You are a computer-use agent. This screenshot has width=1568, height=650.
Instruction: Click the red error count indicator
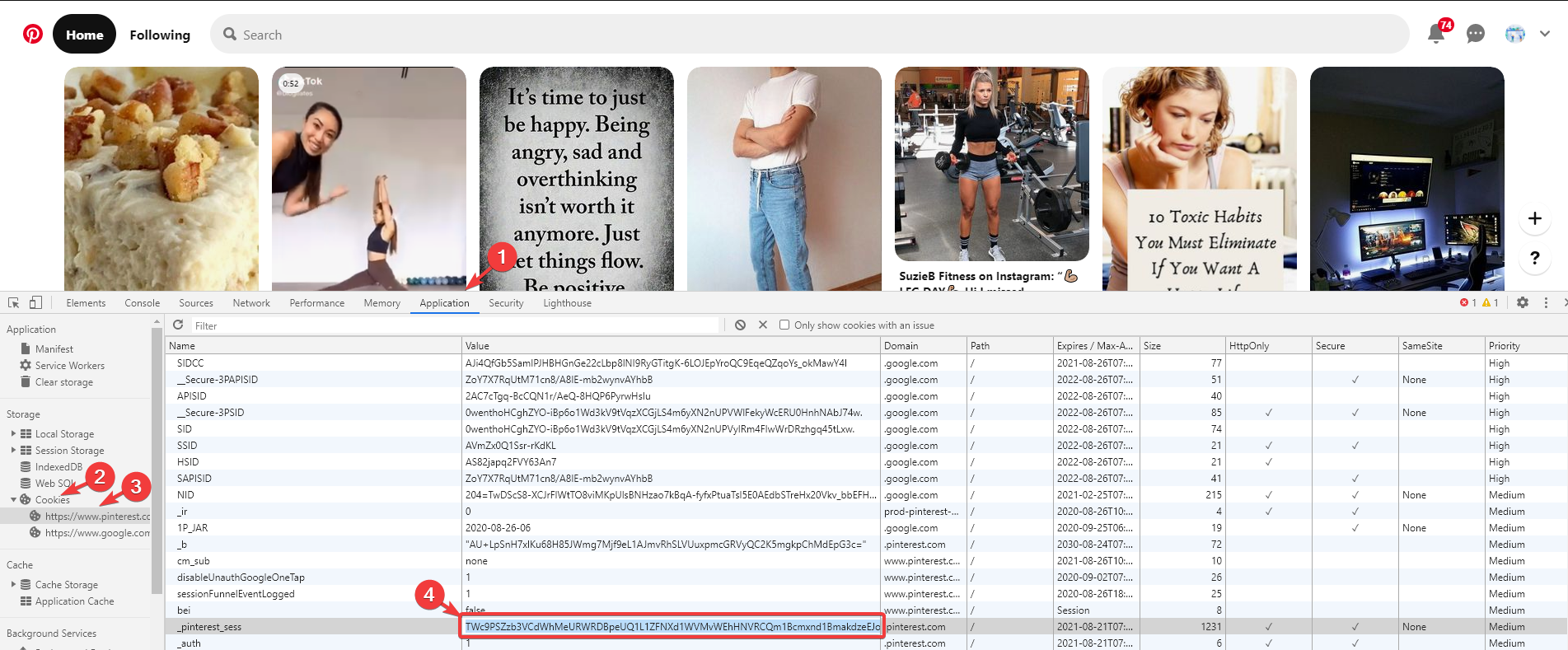pos(1468,302)
